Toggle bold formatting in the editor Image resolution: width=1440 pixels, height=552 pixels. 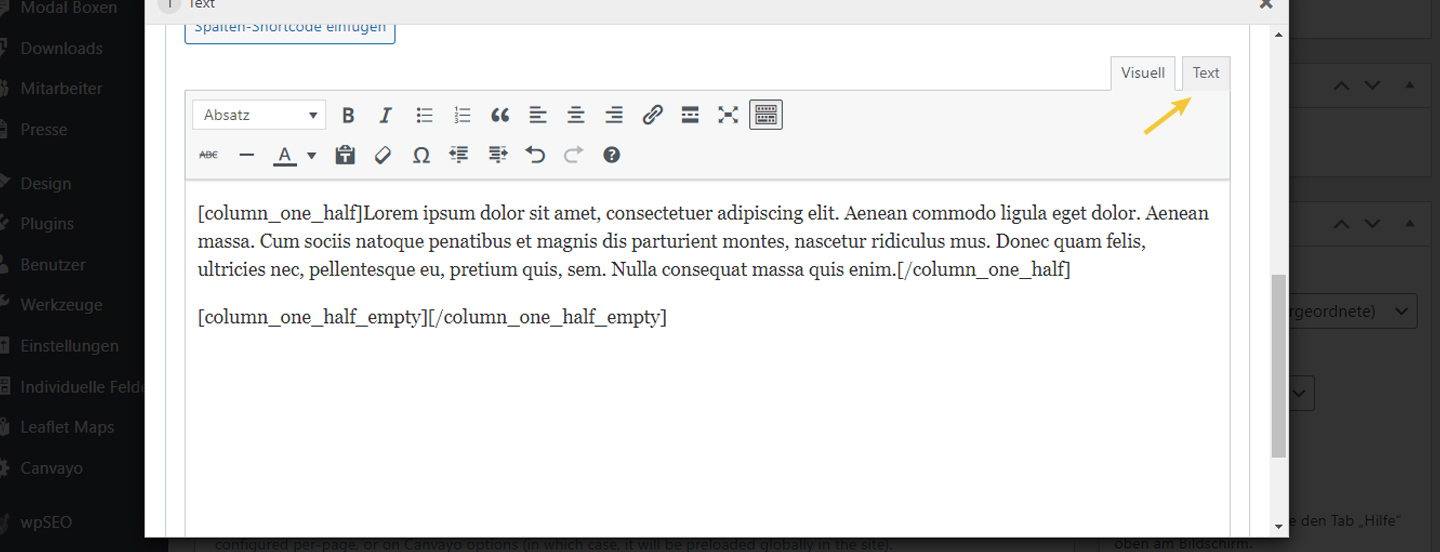point(348,115)
